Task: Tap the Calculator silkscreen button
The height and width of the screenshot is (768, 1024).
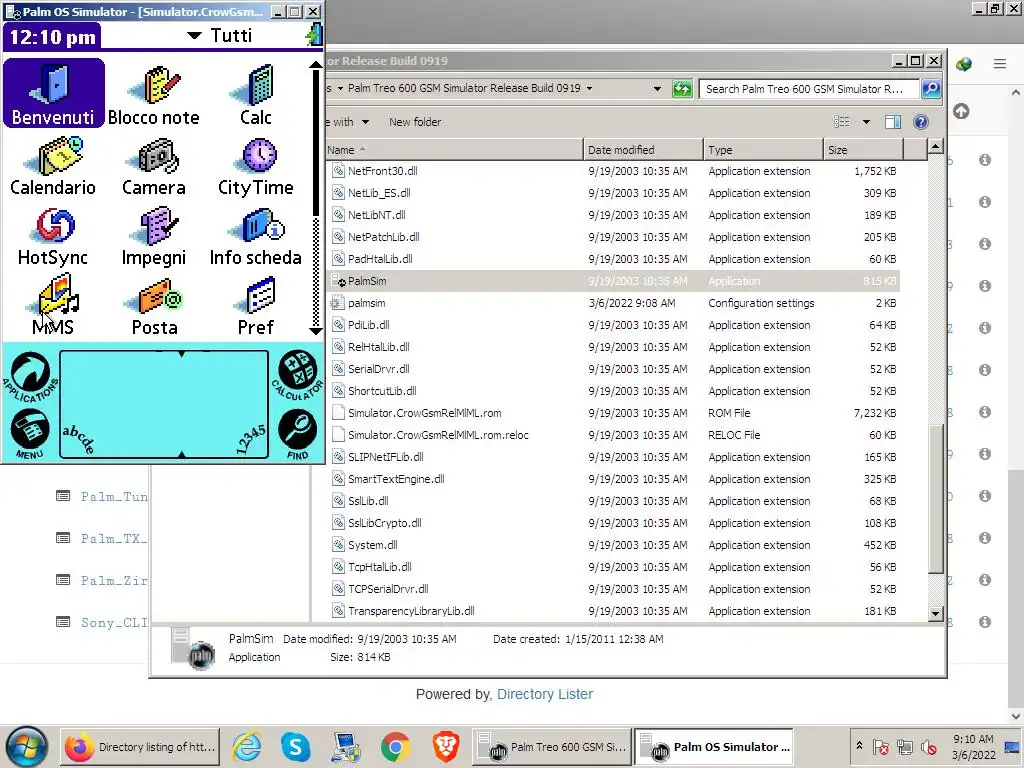Action: point(298,375)
